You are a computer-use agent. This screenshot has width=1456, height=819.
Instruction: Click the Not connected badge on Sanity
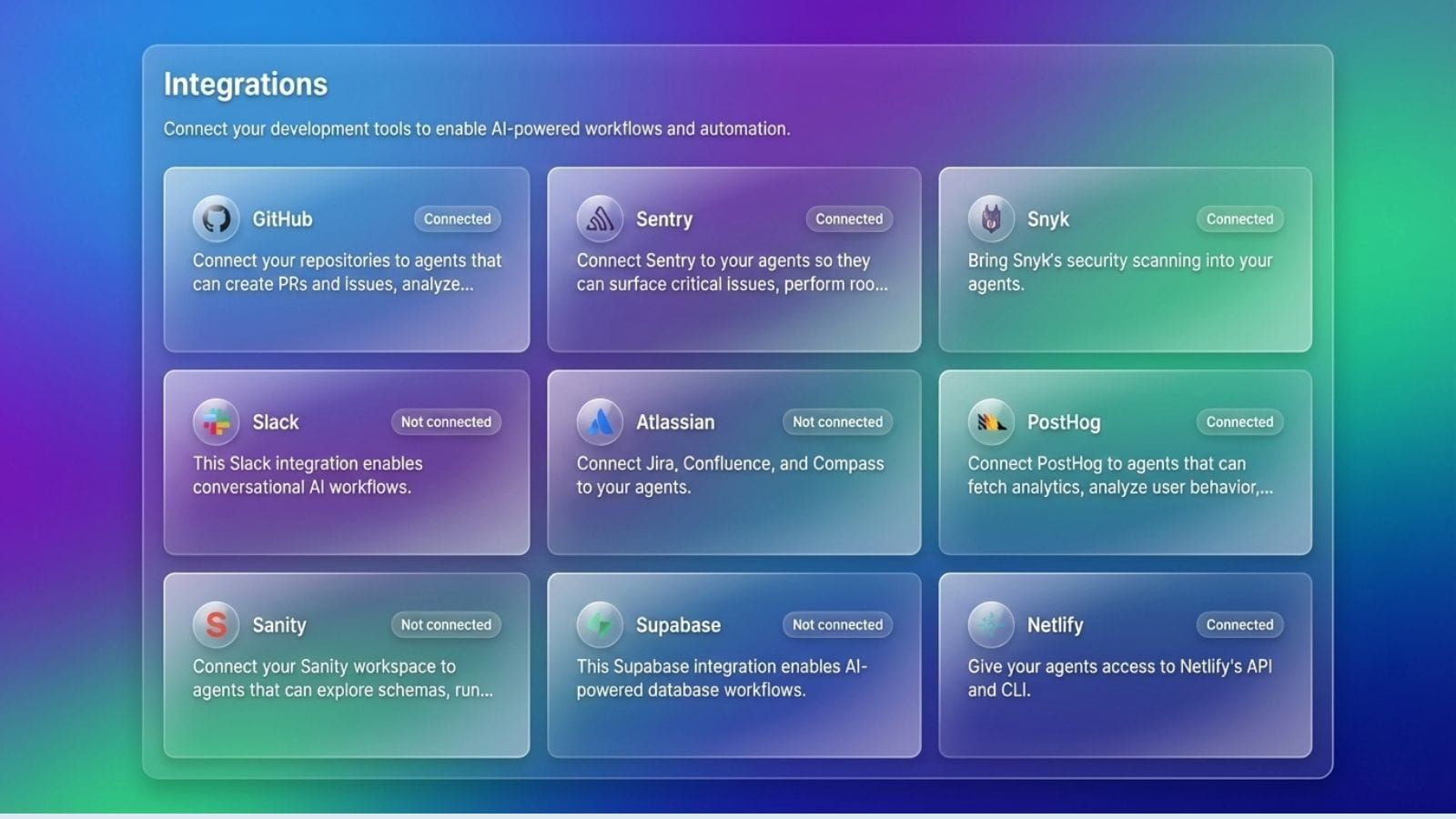click(445, 624)
